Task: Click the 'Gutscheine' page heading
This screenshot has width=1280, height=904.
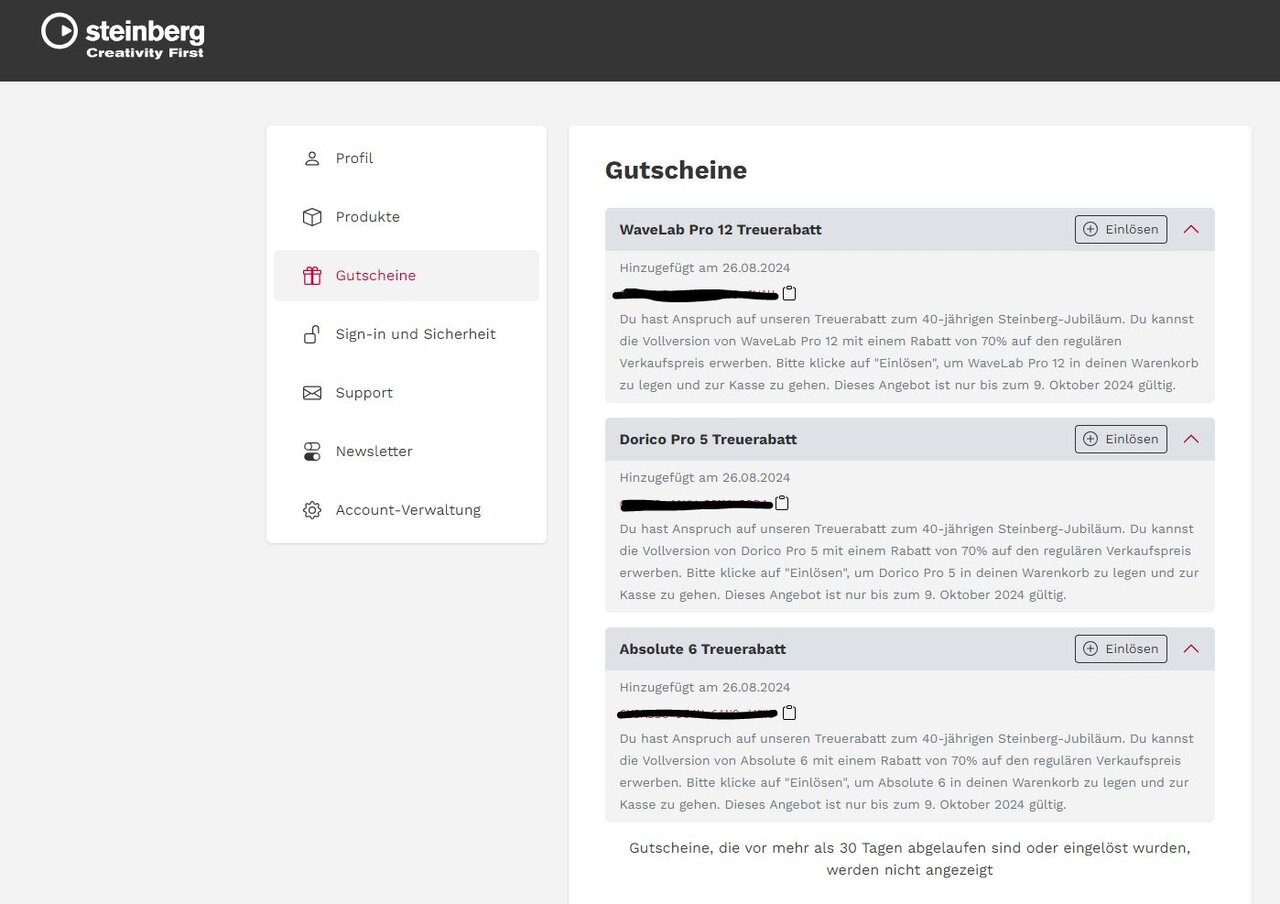Action: pyautogui.click(x=676, y=171)
